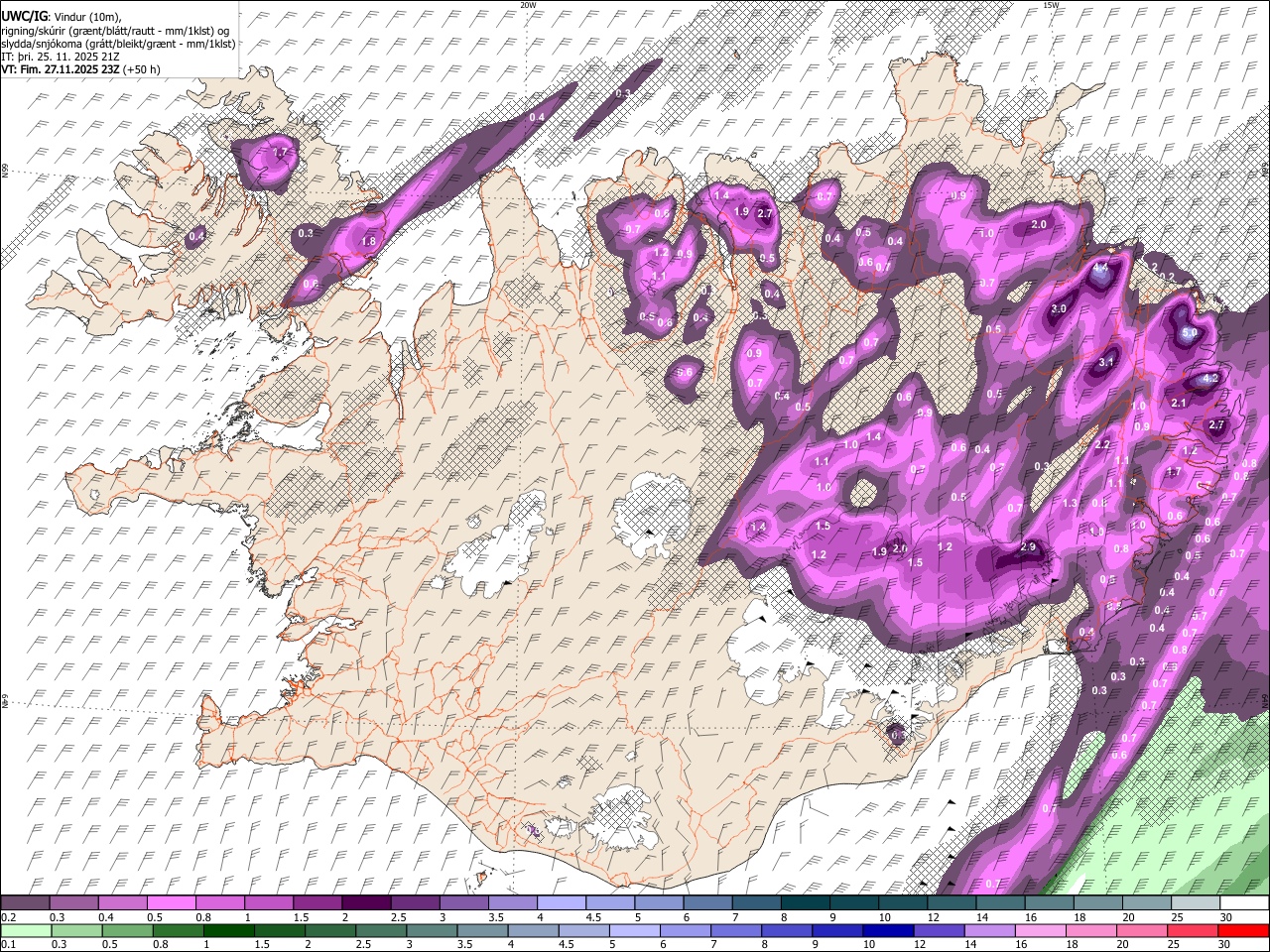
Task: Click the "Vindur (10m)," header text
Action: pyautogui.click(x=86, y=17)
